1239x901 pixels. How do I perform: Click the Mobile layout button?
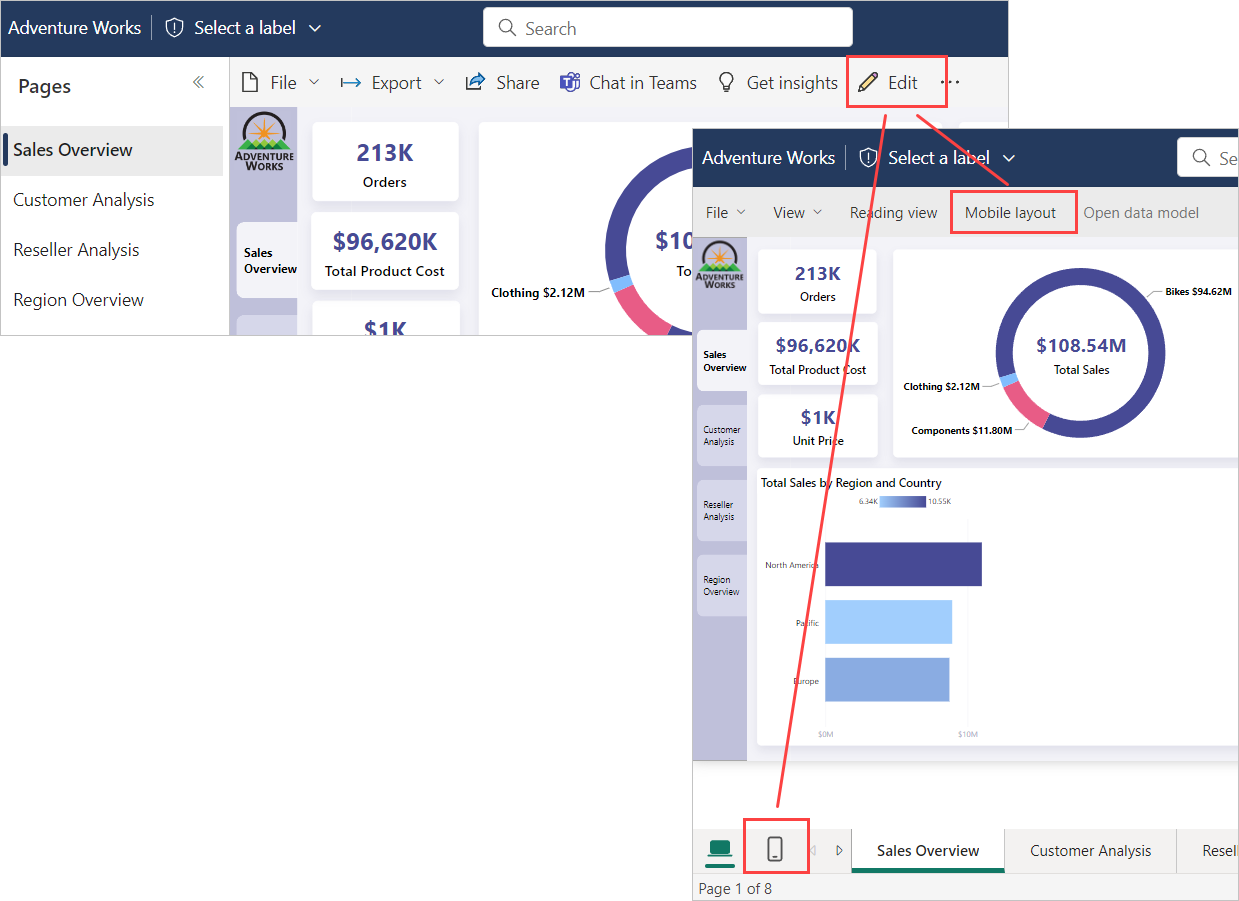[x=1013, y=212]
